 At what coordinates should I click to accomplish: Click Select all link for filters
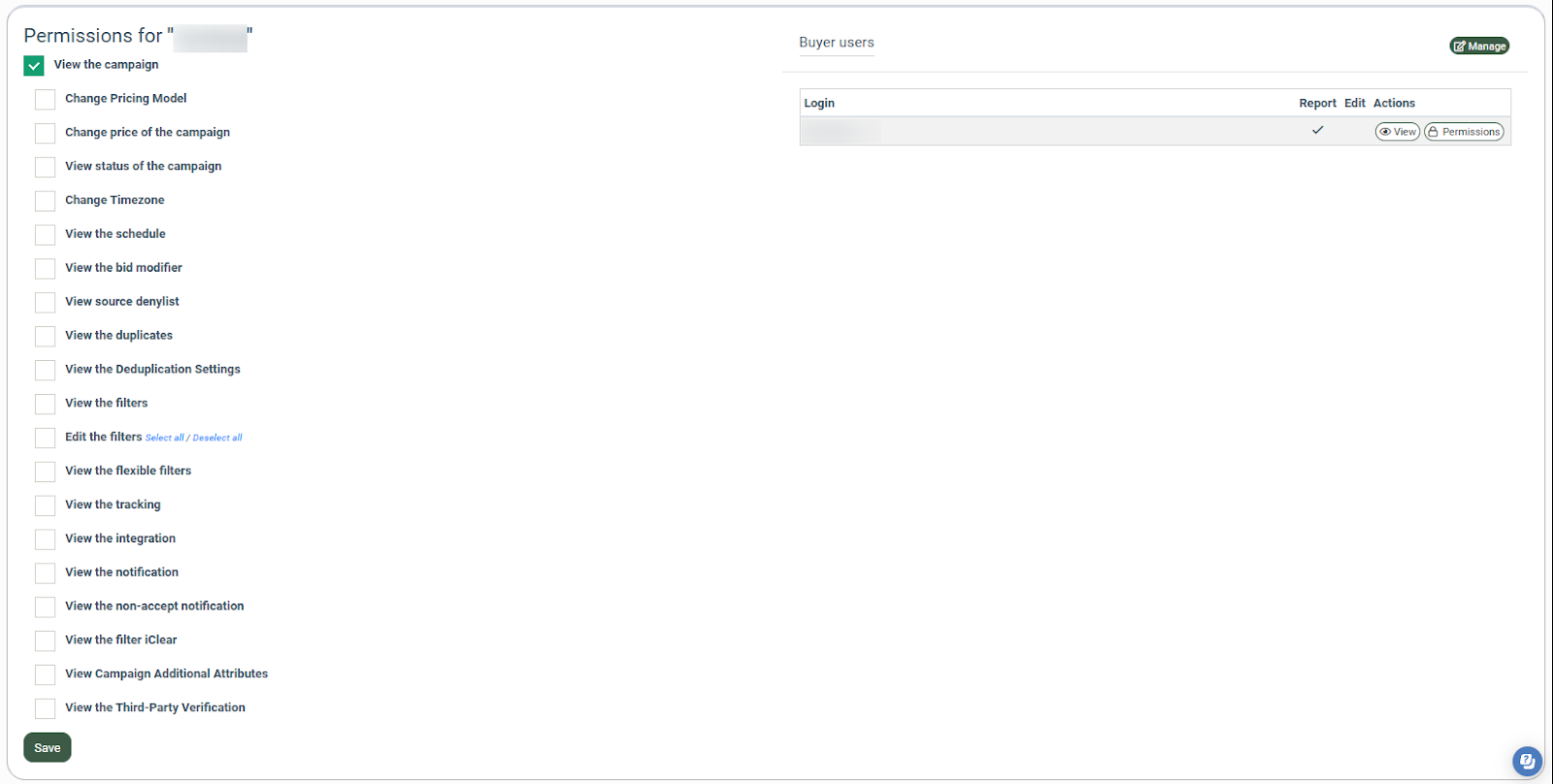click(165, 438)
